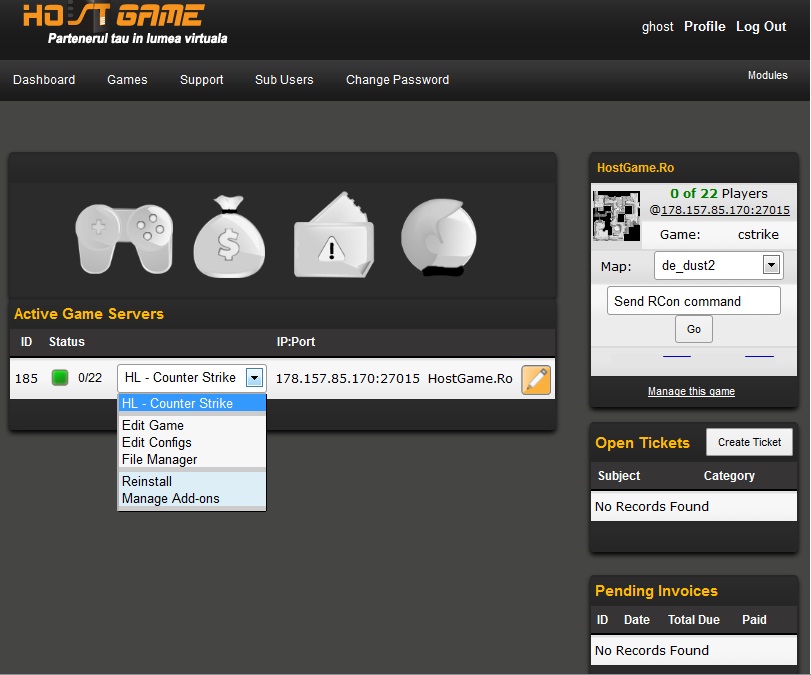Screen dimensions: 811x675
Task: Click the Total Due column header
Action: pos(694,620)
